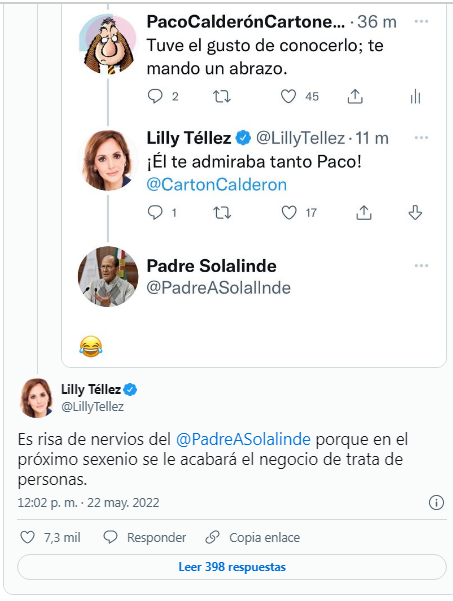
Task: Click Responder to reply to tweet
Action: click(x=145, y=537)
